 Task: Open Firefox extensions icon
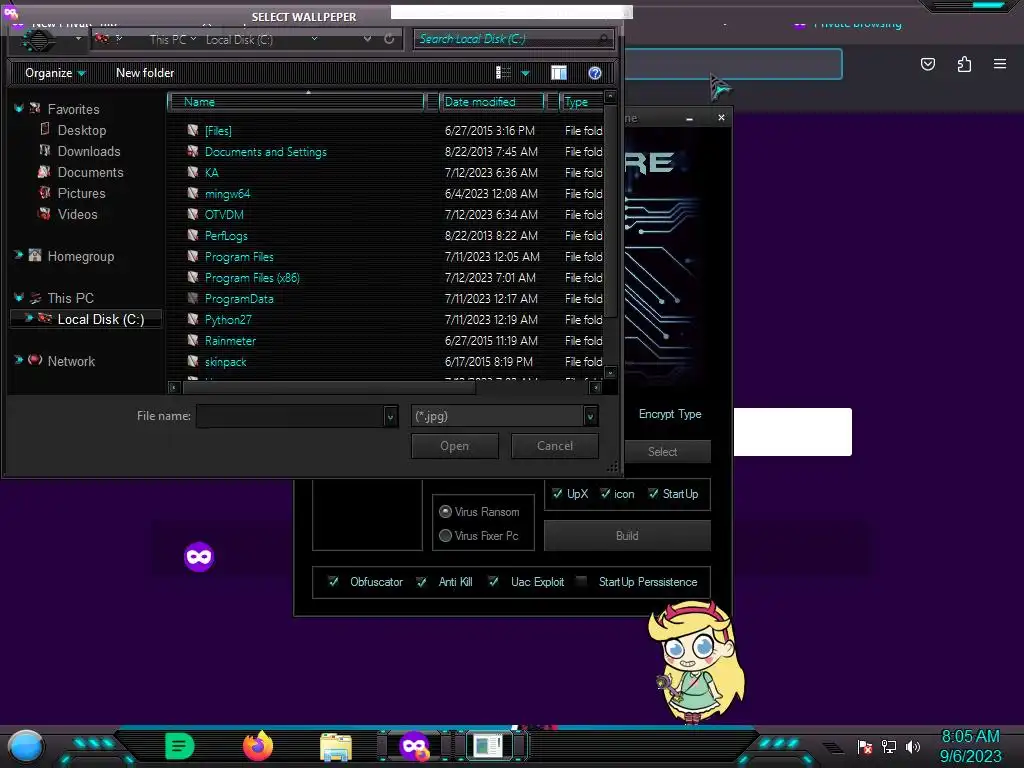(x=964, y=64)
